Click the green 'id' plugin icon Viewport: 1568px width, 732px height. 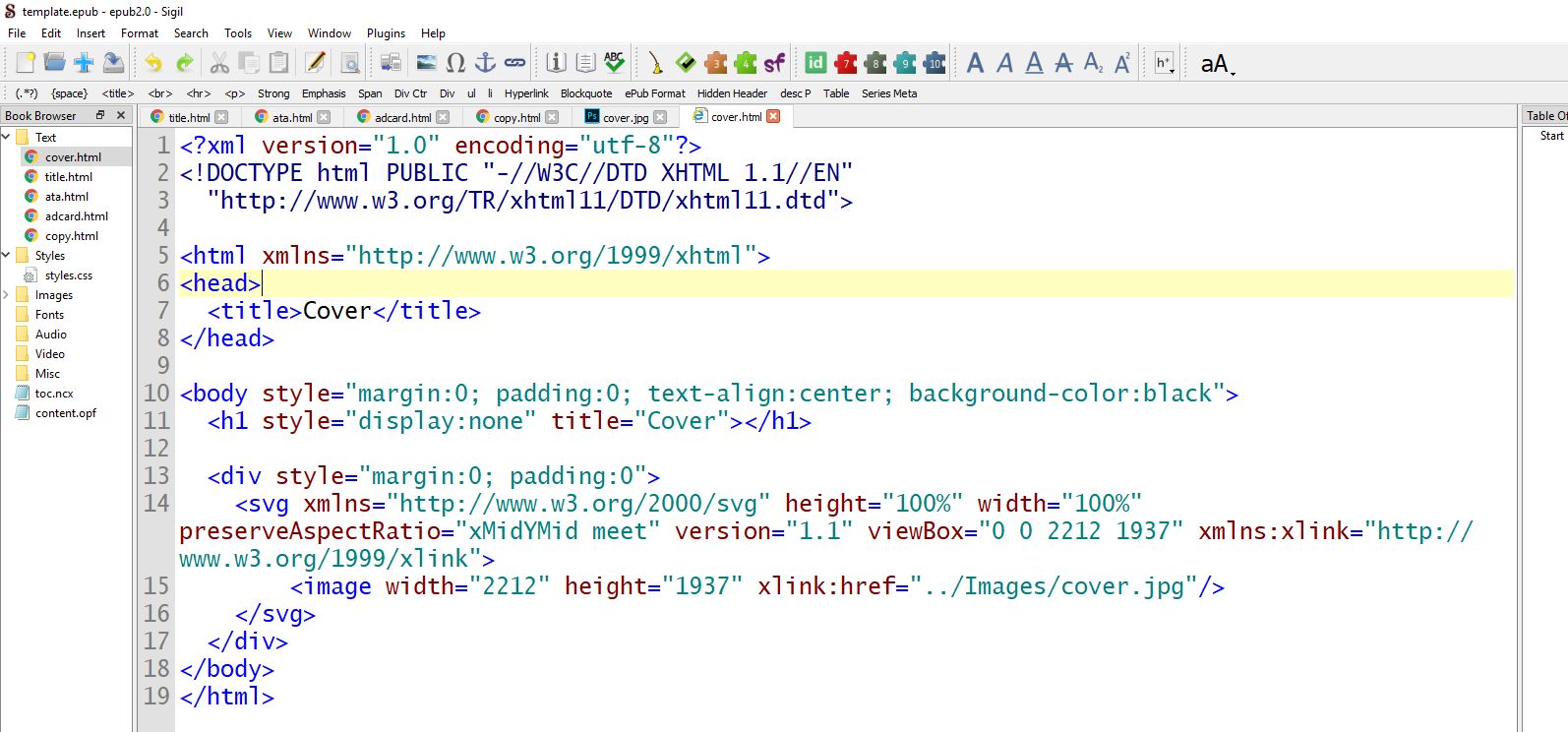pos(815,63)
